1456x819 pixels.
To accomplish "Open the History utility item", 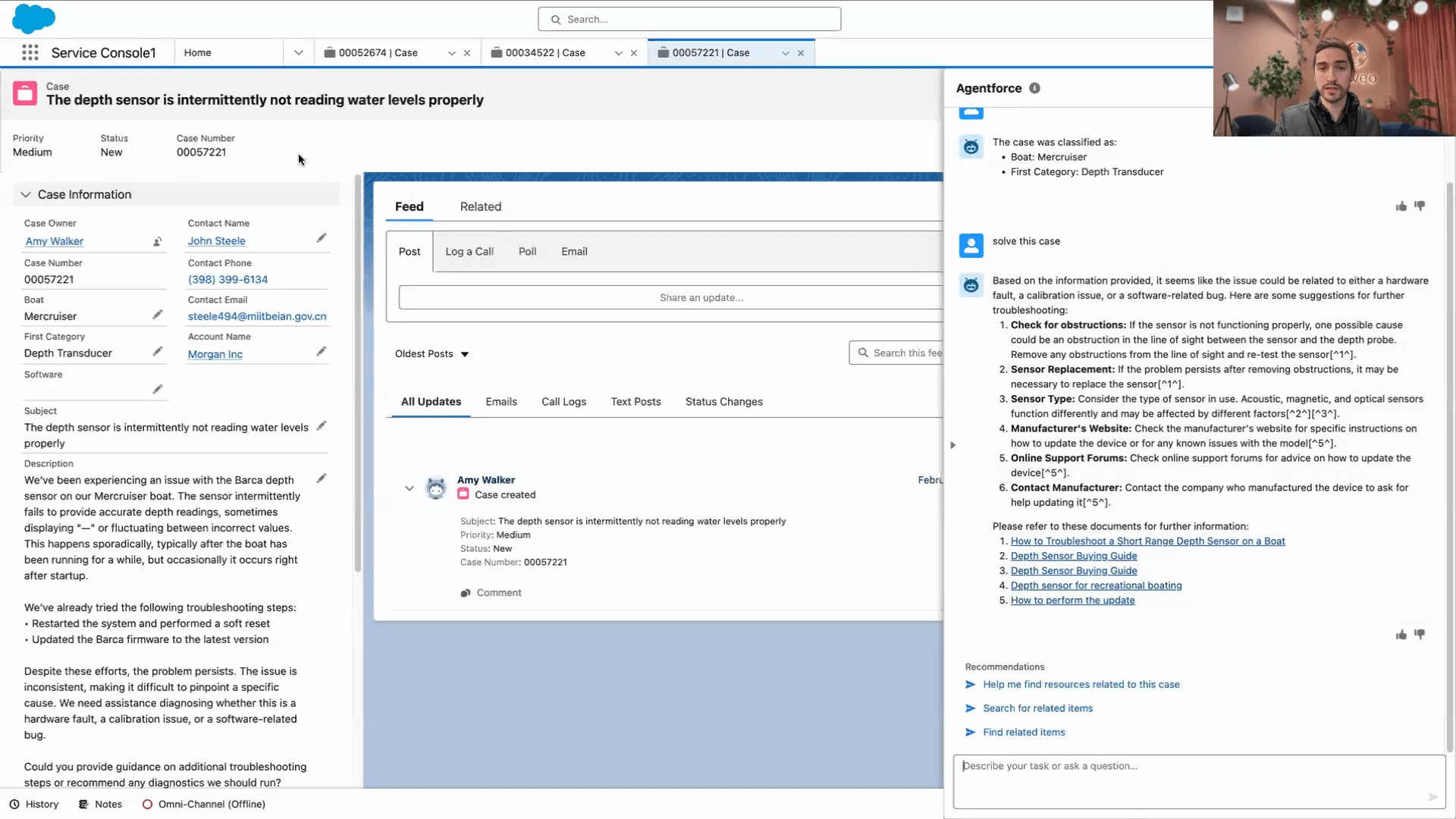I will point(34,805).
